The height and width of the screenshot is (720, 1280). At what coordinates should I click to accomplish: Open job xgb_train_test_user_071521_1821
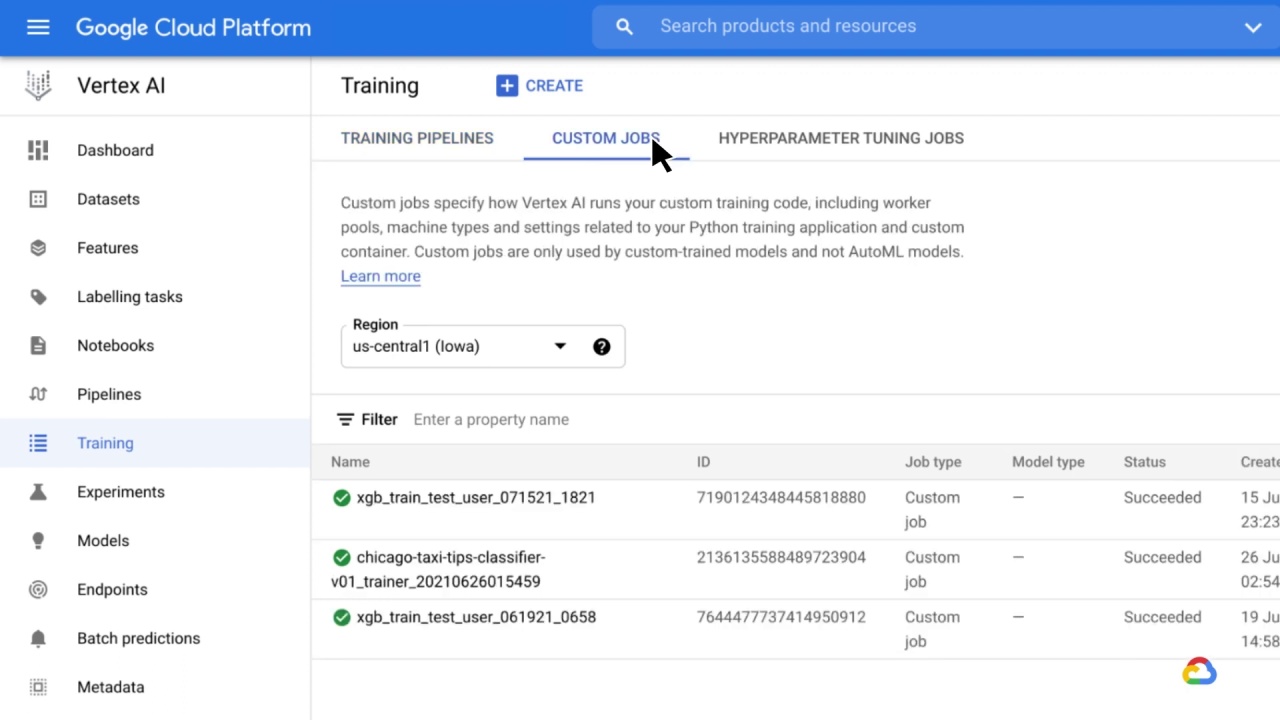476,498
